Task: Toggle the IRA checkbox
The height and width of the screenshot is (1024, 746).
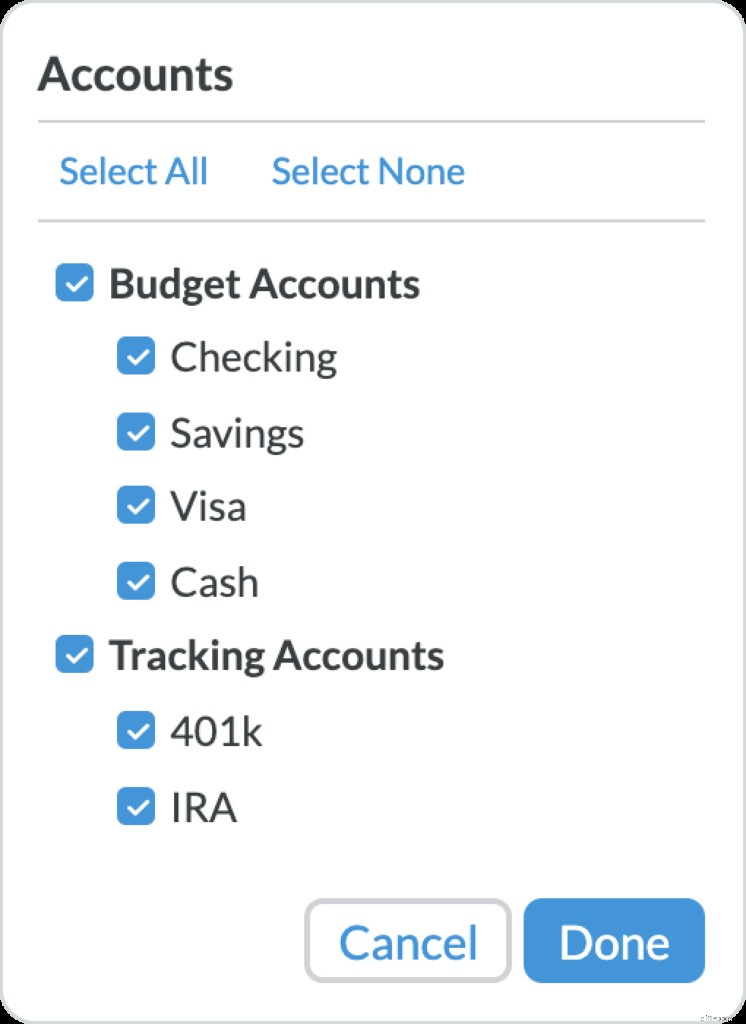Action: click(137, 808)
